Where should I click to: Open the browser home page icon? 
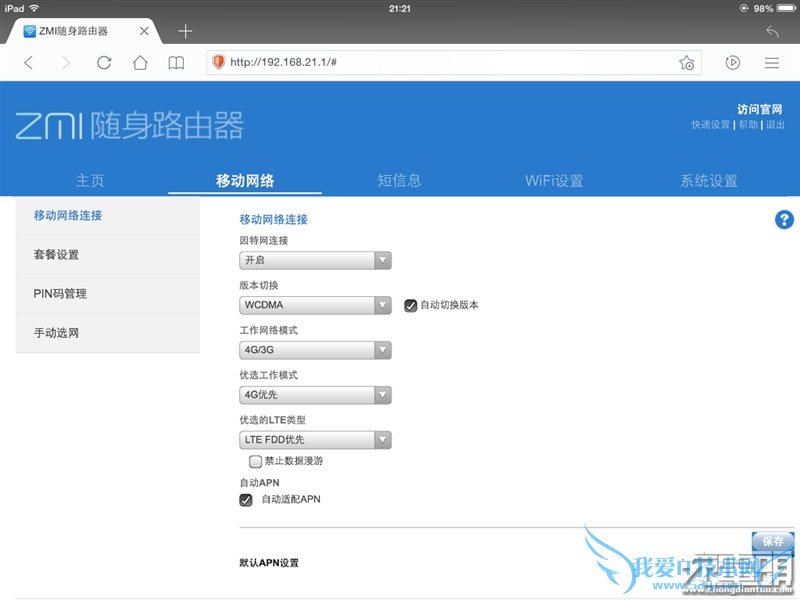[x=140, y=63]
